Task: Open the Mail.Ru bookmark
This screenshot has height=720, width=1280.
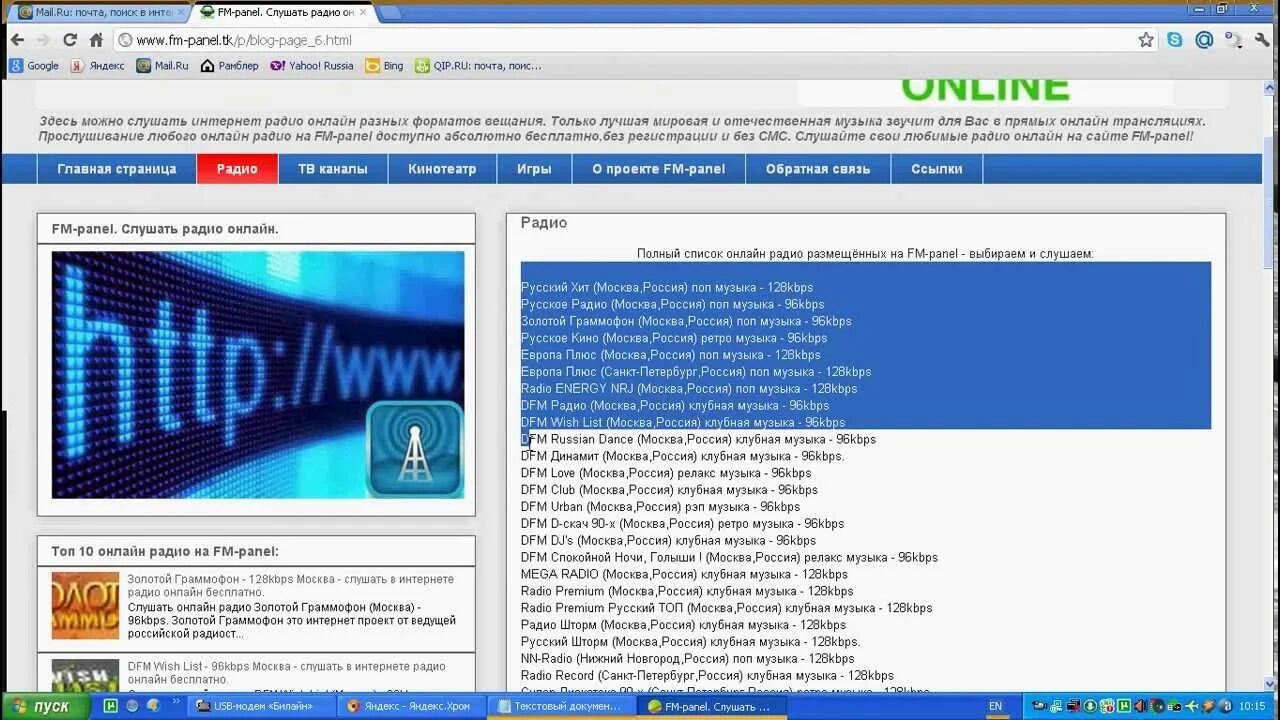Action: (162, 66)
